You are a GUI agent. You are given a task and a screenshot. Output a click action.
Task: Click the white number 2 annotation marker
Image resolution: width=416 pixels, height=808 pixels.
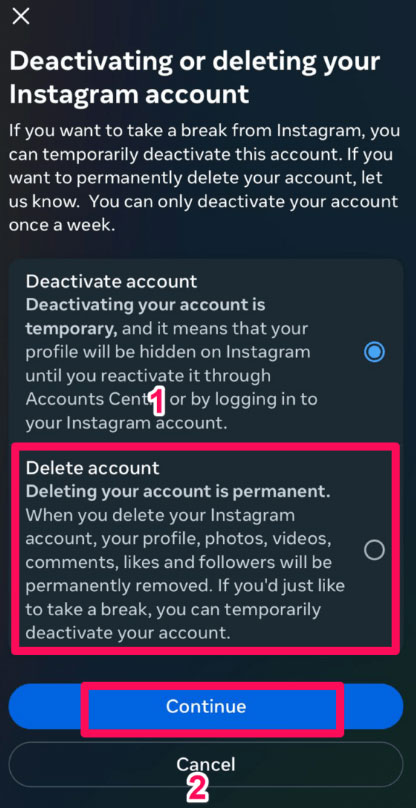point(196,787)
